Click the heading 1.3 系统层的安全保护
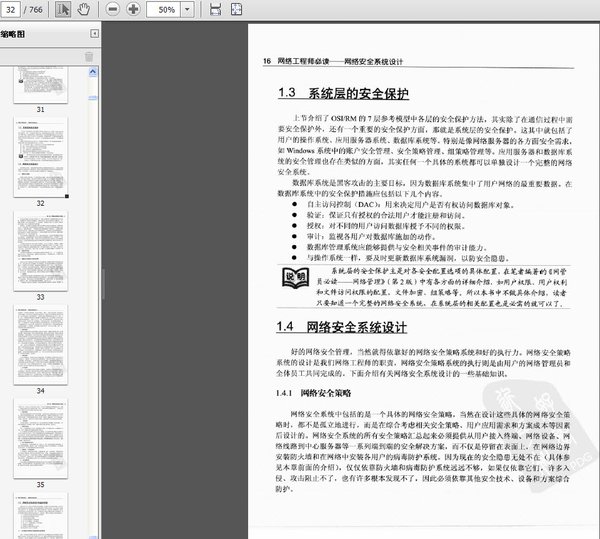The width and height of the screenshot is (600, 539). pos(343,93)
